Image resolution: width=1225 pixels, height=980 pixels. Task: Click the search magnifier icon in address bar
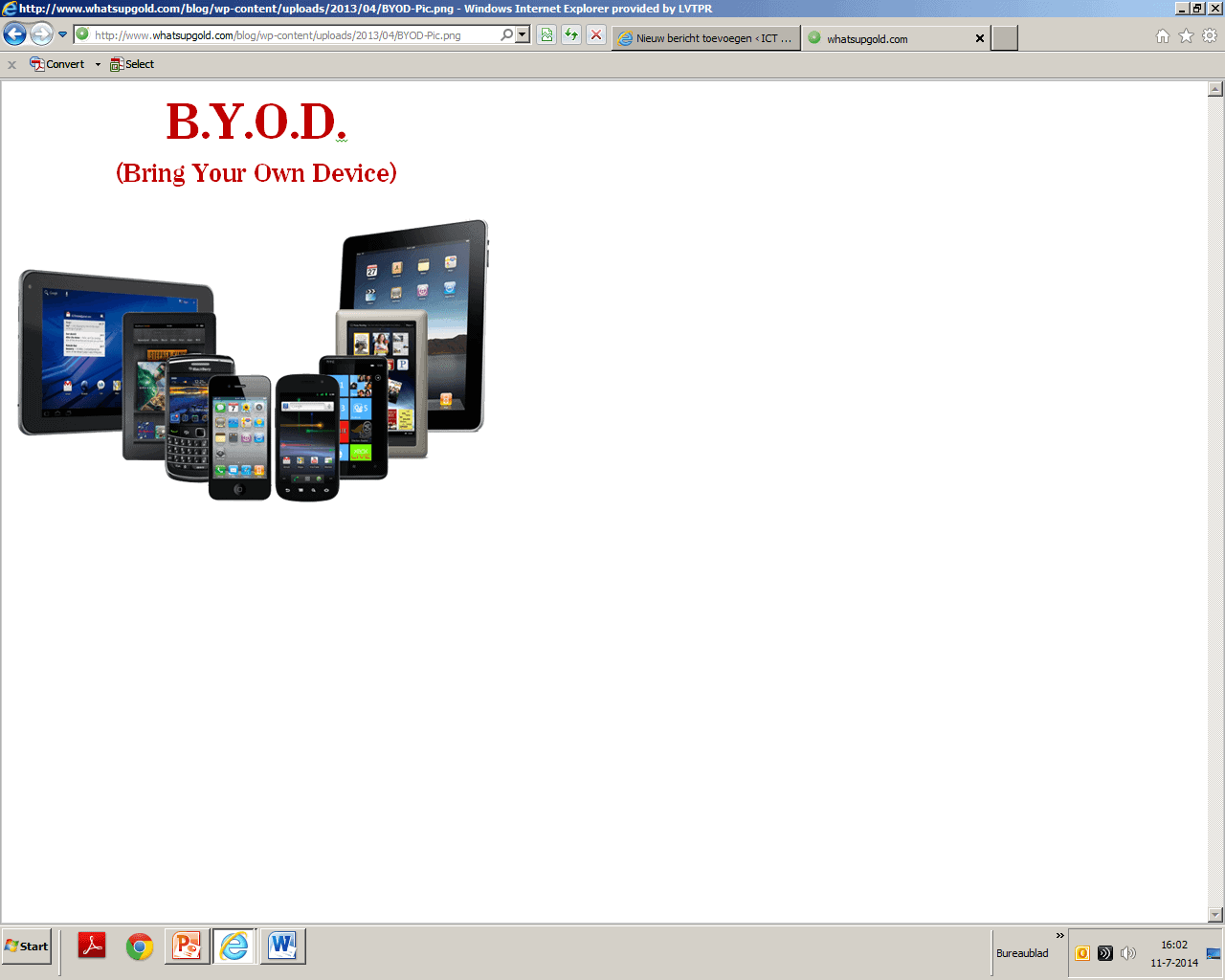tap(506, 34)
